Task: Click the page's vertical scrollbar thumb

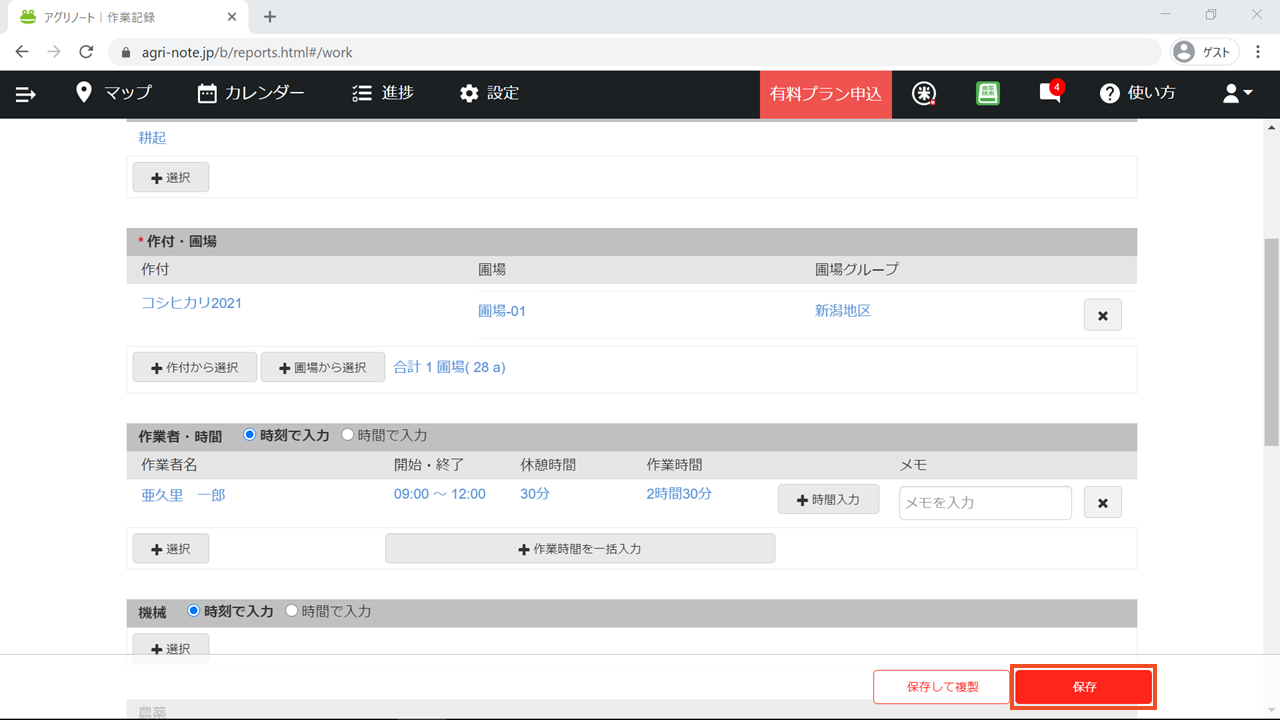Action: (1271, 340)
